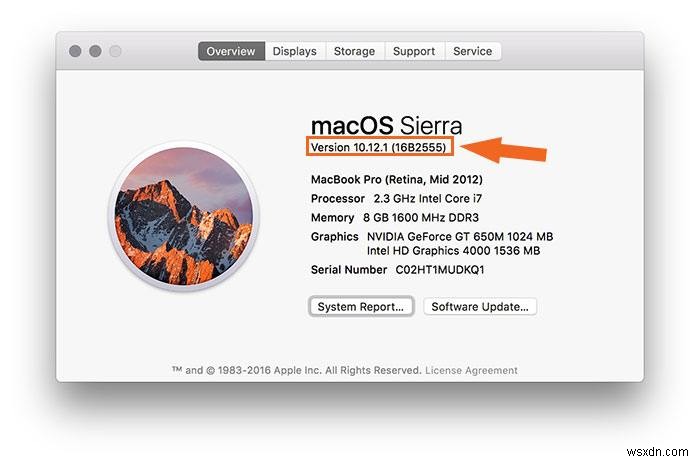Go to the Service tab
Viewport: 700px width, 462px height.
(x=472, y=51)
